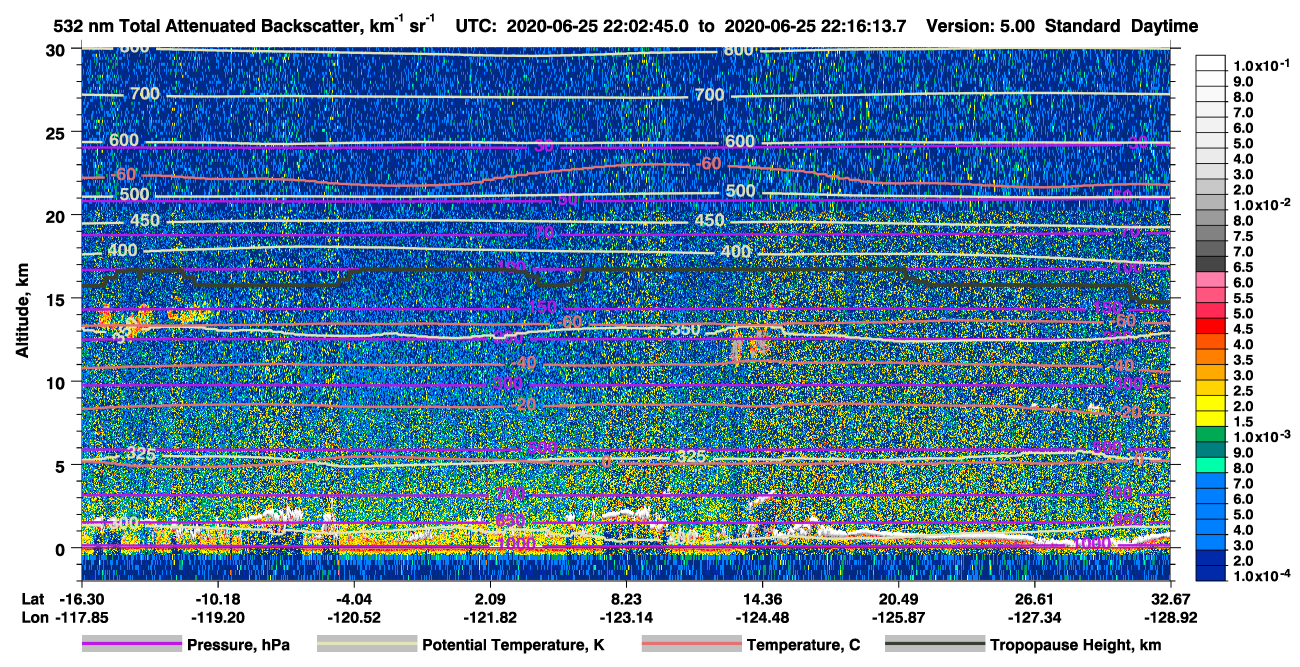Click latitude value '-4.04'
1300x667 pixels.
pos(352,598)
